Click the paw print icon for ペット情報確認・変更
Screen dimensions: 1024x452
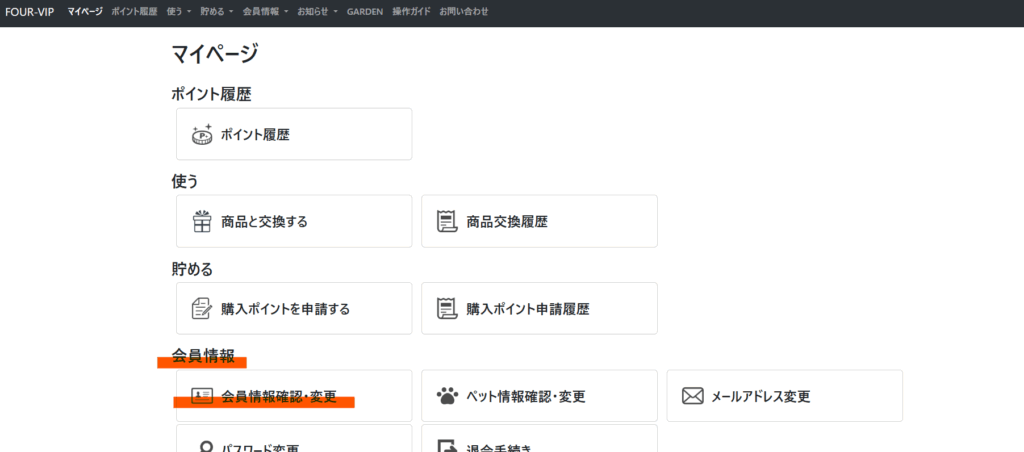[x=447, y=395]
